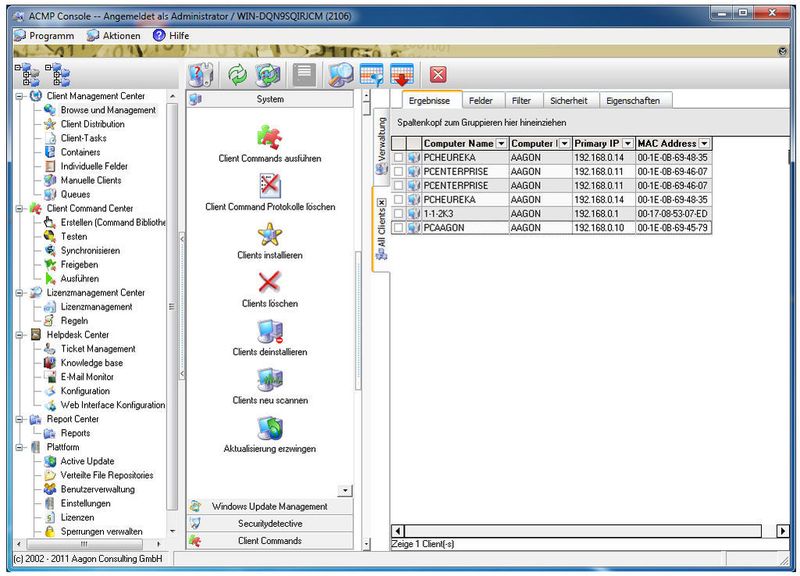Screen dimensions: 800x576
Task: Click the System section header
Action: [x=269, y=99]
